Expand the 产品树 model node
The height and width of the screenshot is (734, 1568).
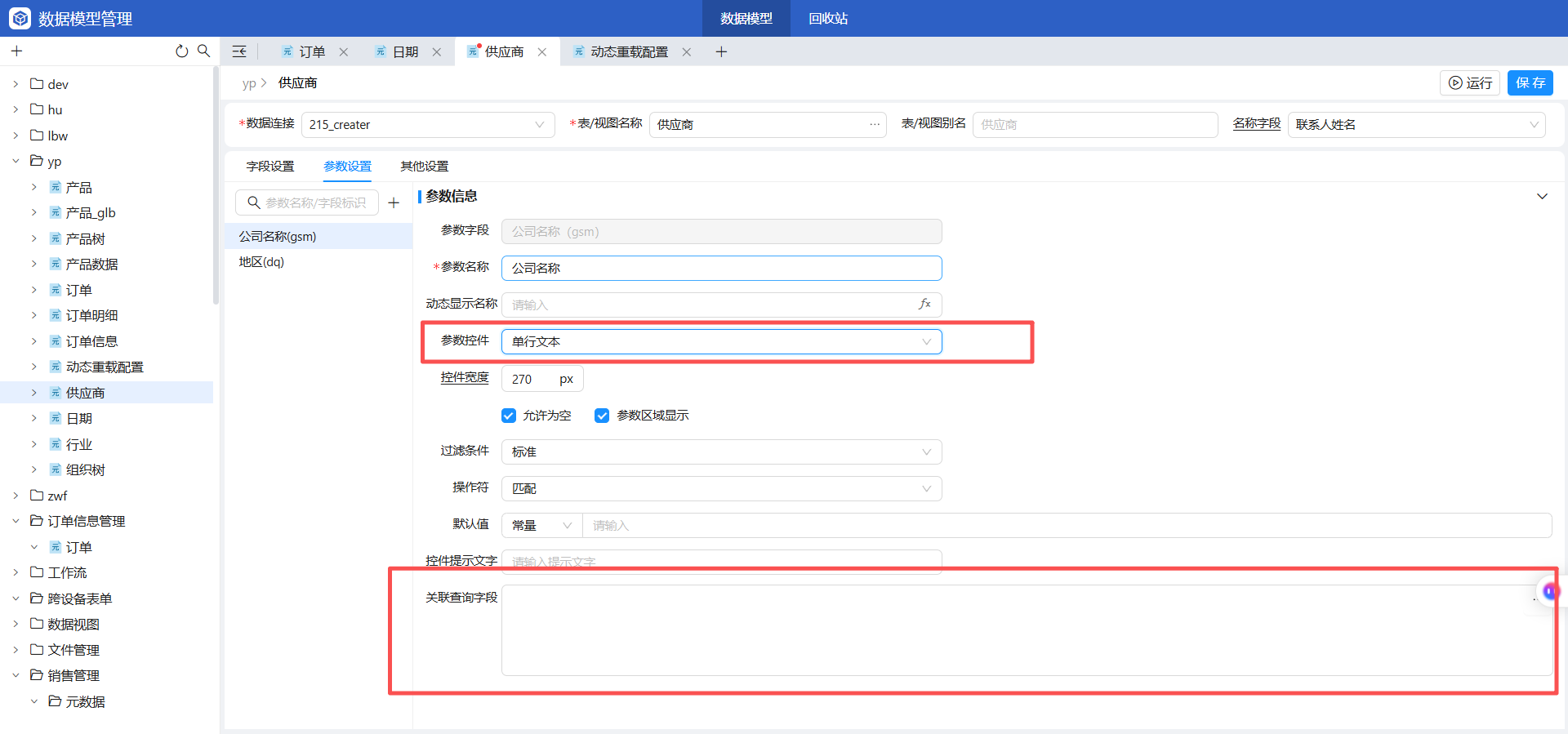pos(33,238)
